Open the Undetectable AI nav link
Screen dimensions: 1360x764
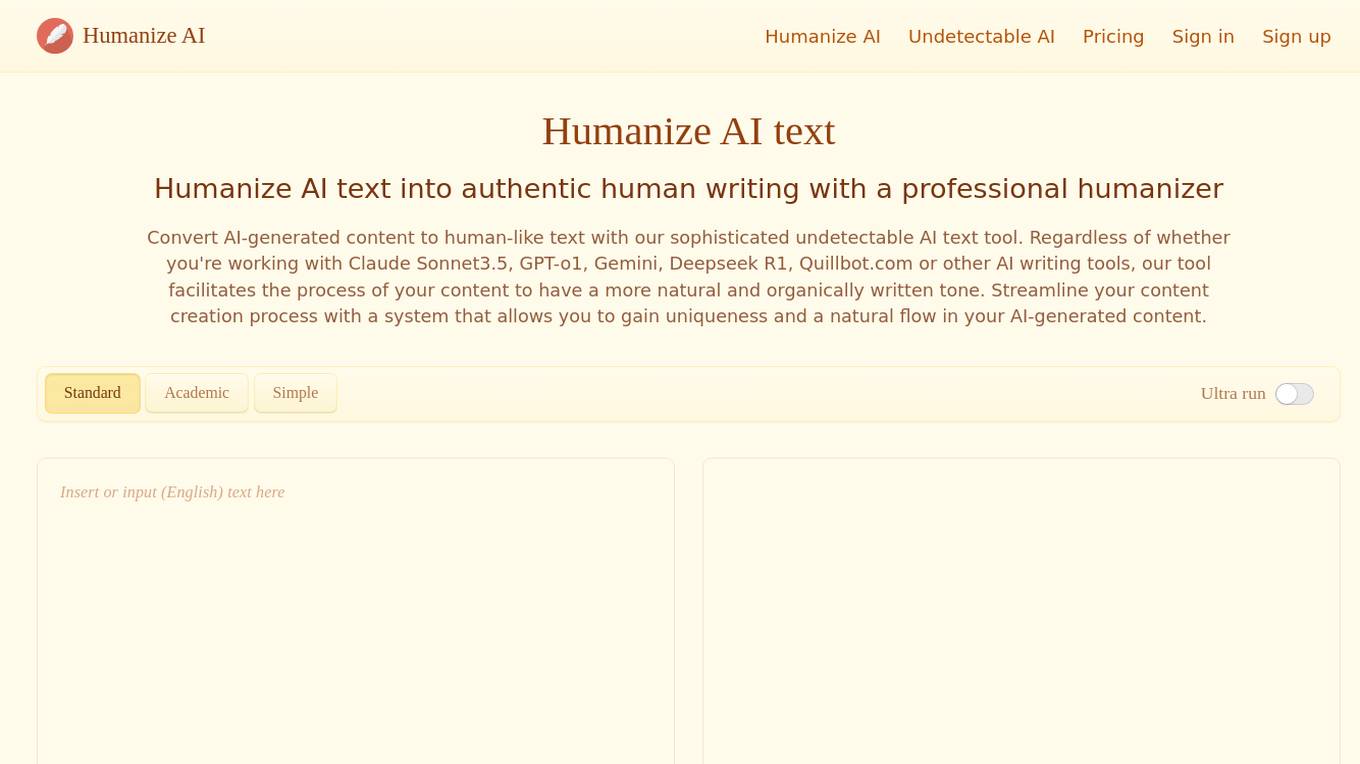click(x=981, y=37)
